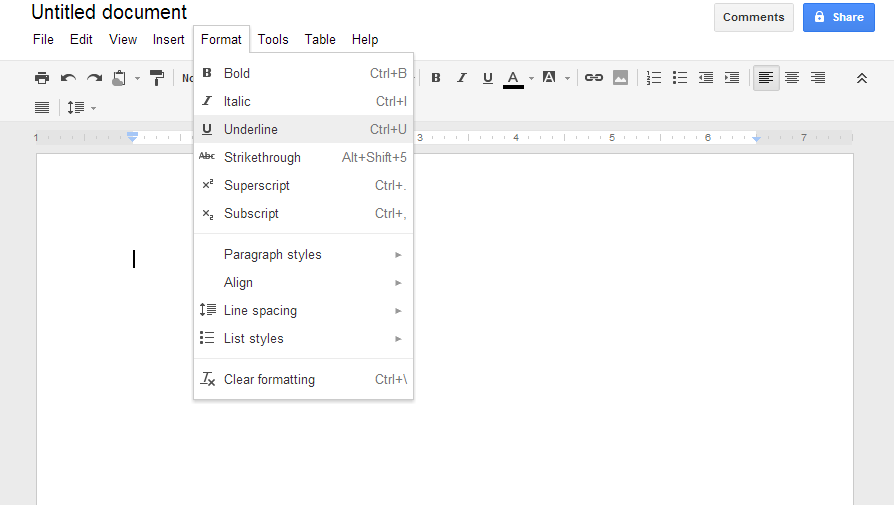Start a bulleted list from the toolbar

tap(680, 78)
